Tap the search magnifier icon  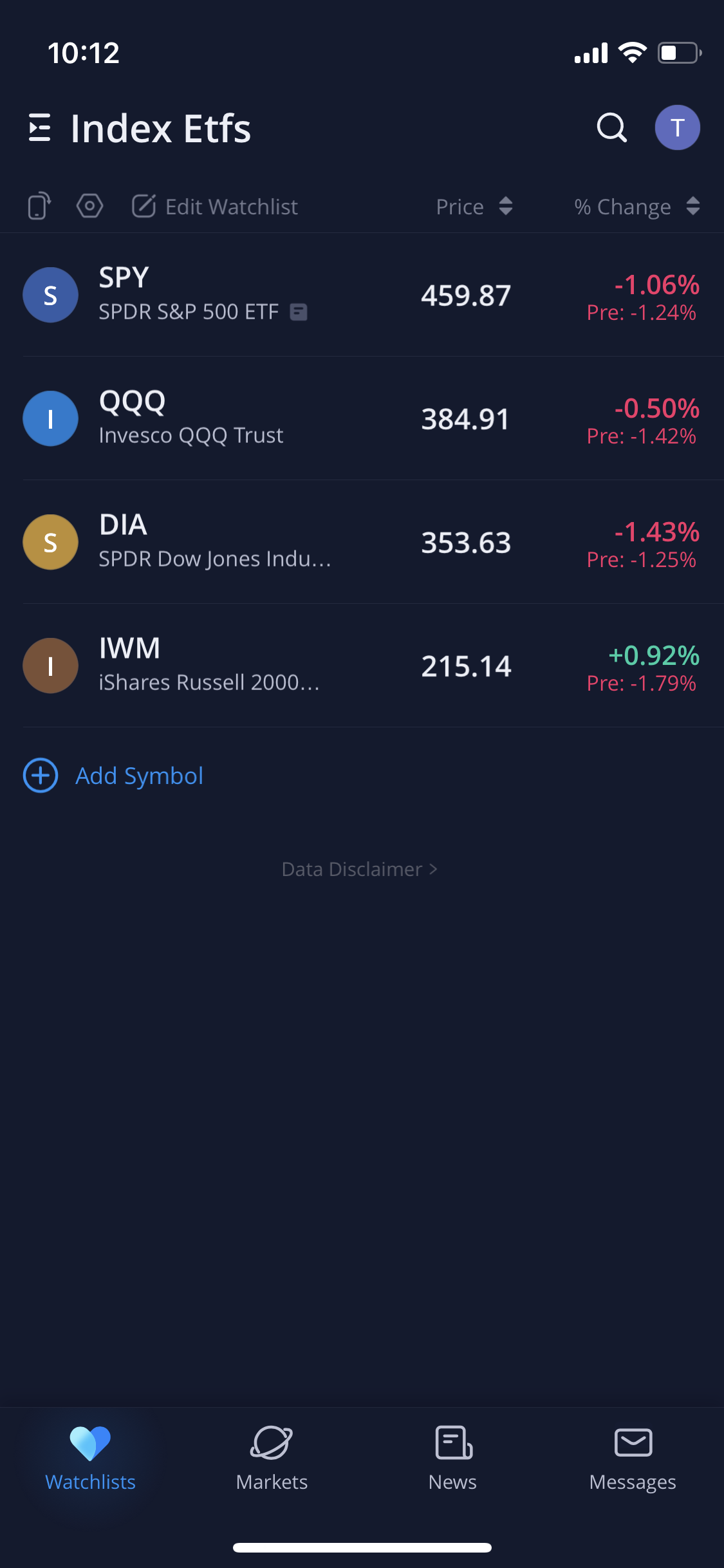pyautogui.click(x=611, y=127)
